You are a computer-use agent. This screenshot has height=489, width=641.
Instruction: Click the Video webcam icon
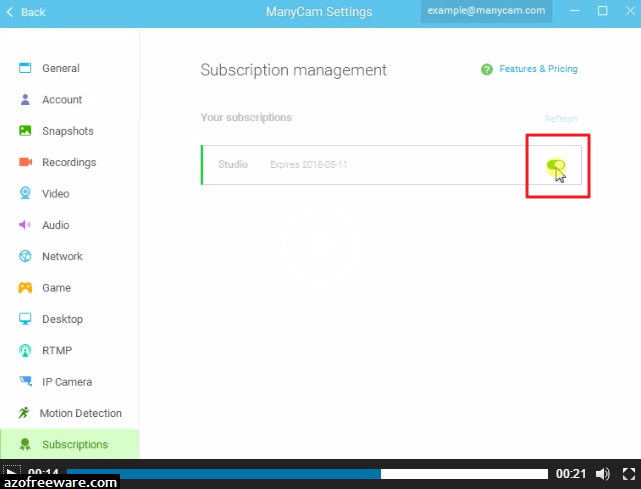coord(25,193)
